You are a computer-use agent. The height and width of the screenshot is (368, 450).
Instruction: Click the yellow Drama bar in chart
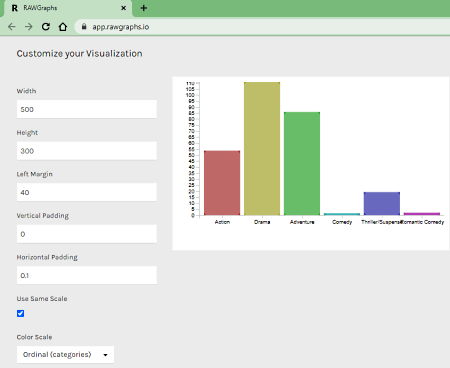[x=262, y=149]
